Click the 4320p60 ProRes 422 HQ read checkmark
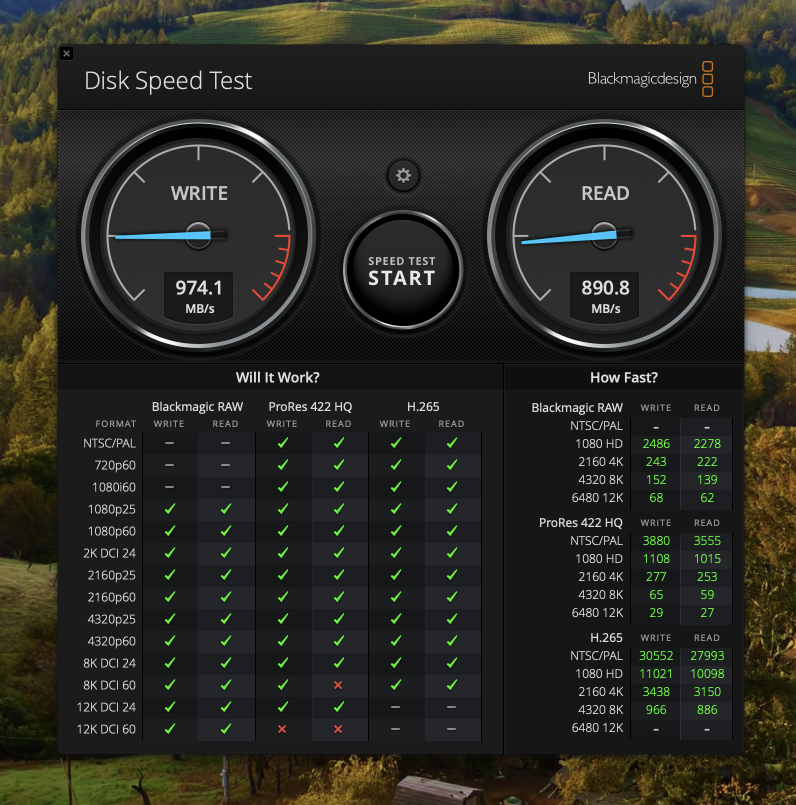796x805 pixels. click(338, 641)
